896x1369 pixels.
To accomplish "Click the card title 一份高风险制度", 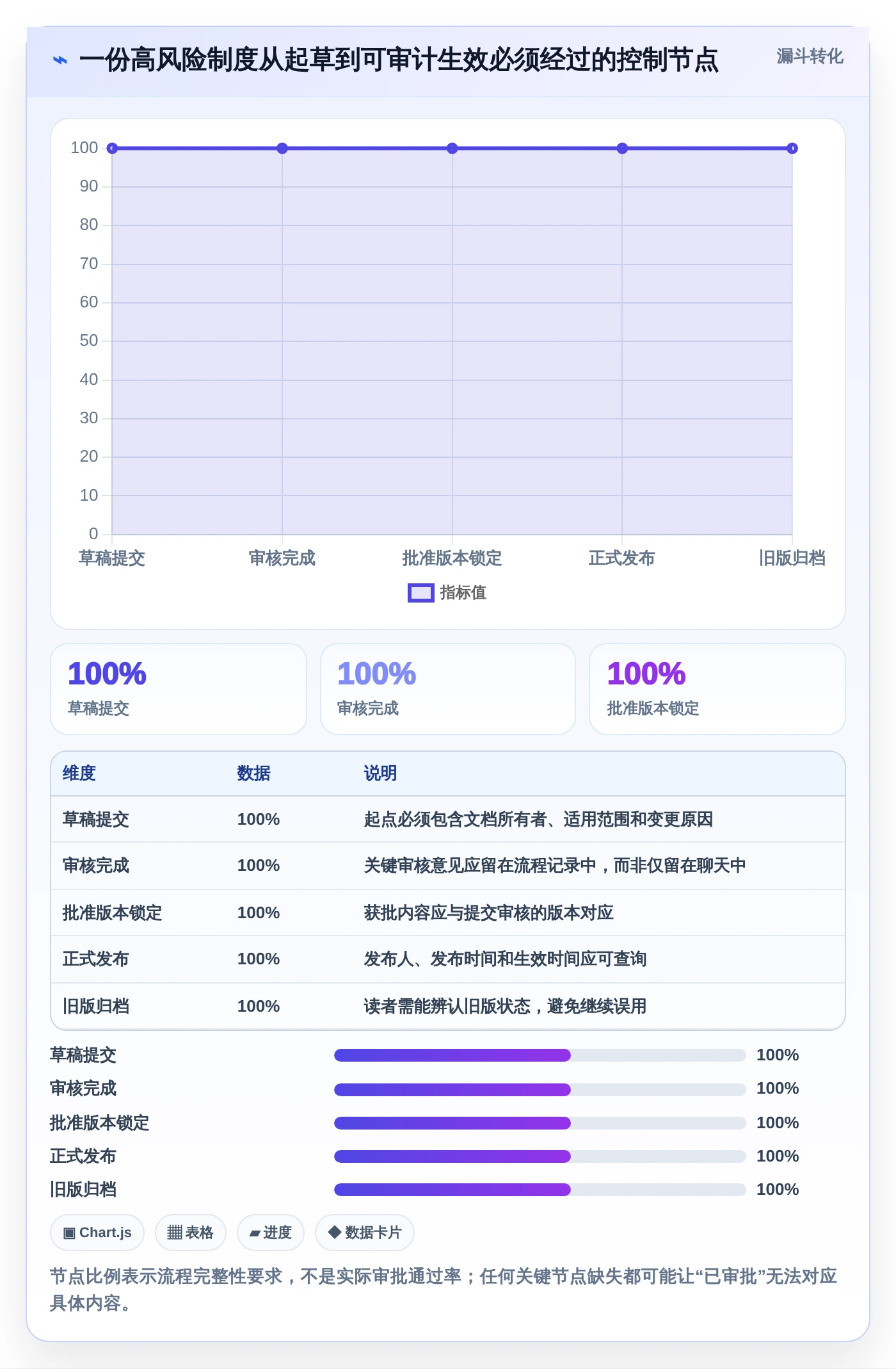I will (x=399, y=60).
